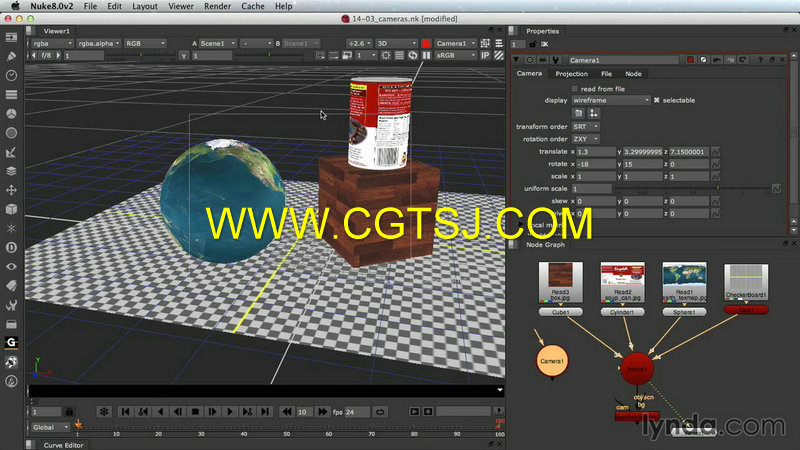
Task: Click the region of interest icon in viewer
Action: point(386,55)
